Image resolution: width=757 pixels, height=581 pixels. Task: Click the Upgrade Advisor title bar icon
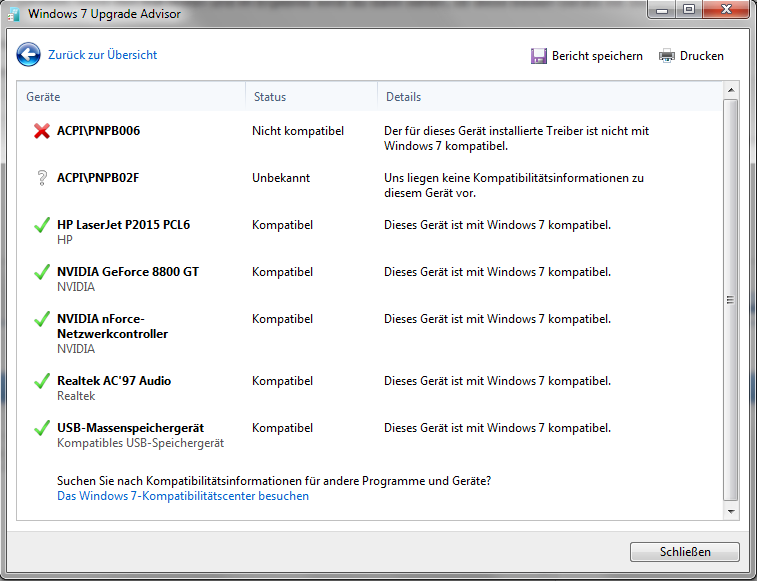coord(14,14)
